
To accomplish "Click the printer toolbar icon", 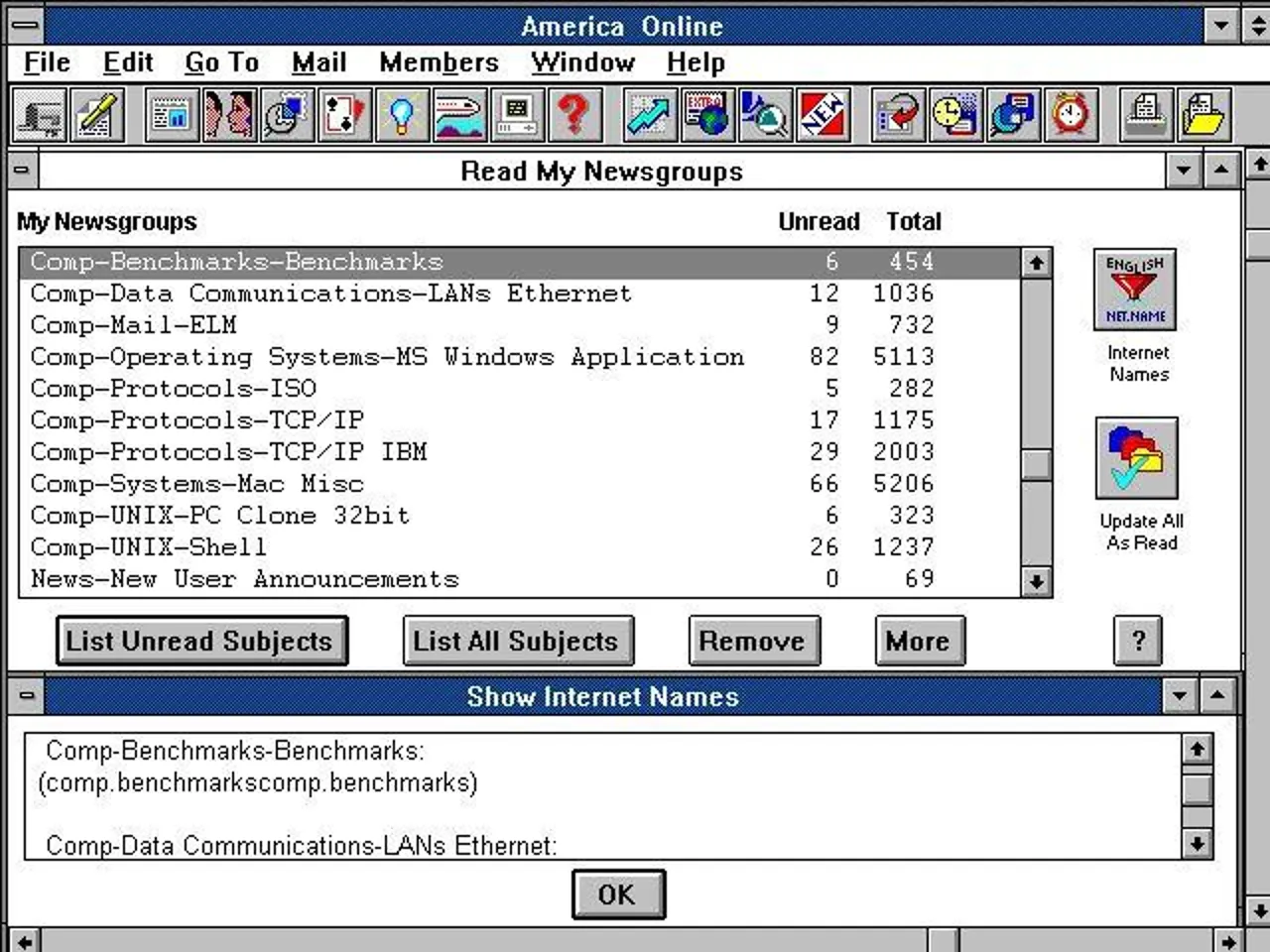I will pos(1146,115).
